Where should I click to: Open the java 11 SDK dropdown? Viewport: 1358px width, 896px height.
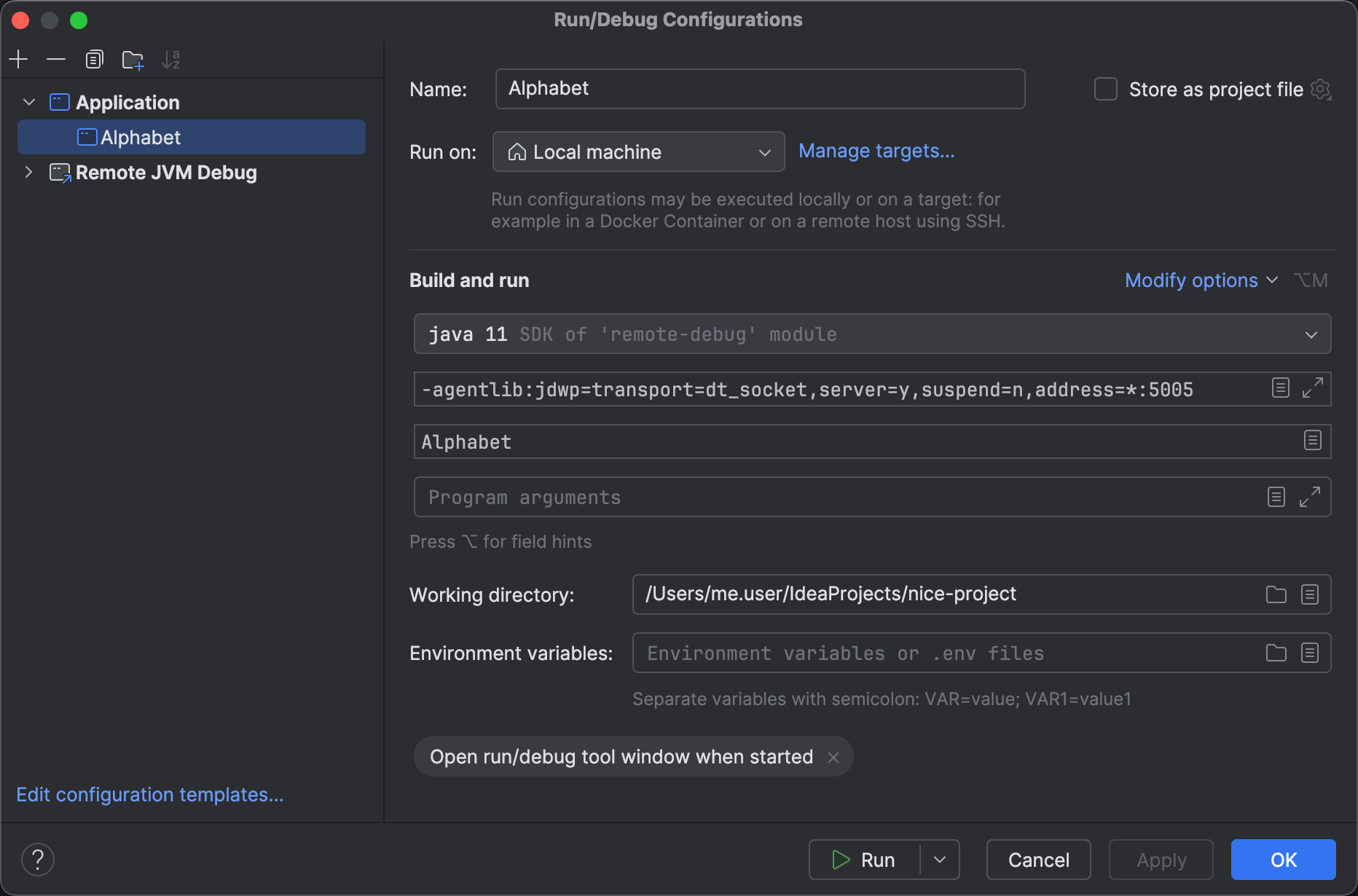[1311, 334]
